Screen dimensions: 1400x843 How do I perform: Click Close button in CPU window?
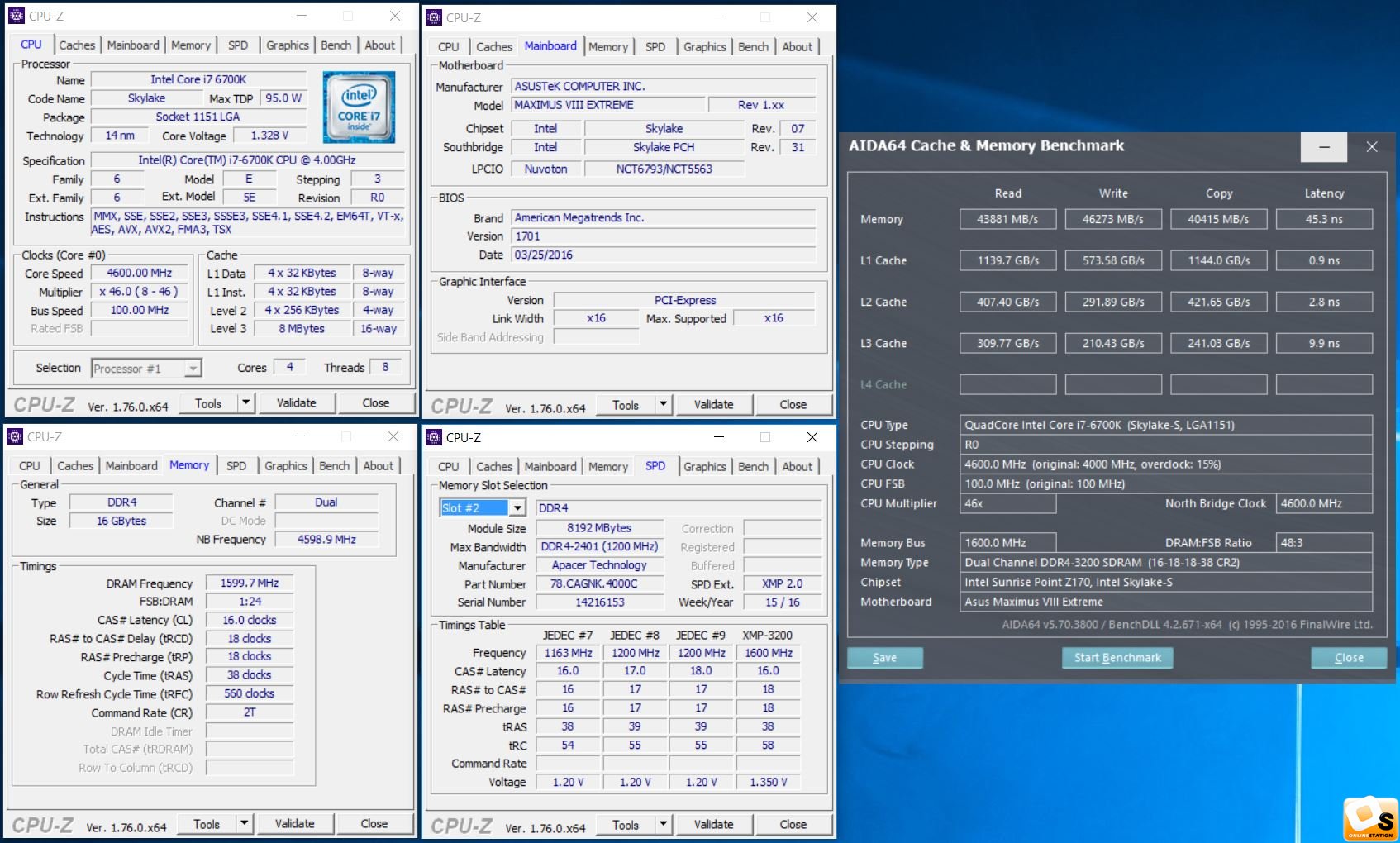click(x=376, y=403)
